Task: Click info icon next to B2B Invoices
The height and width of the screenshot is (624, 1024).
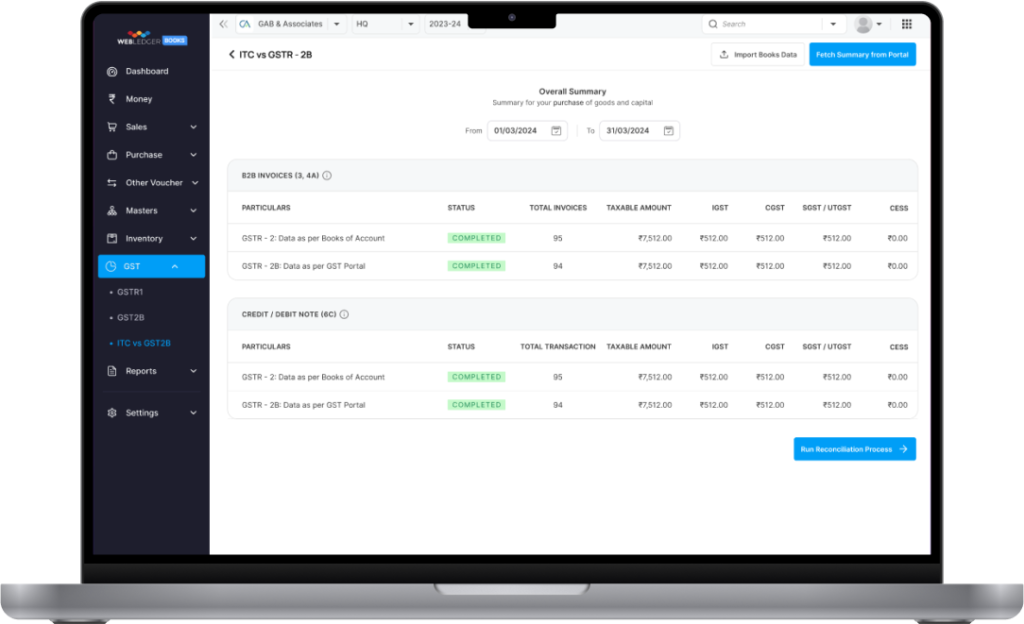Action: click(327, 175)
